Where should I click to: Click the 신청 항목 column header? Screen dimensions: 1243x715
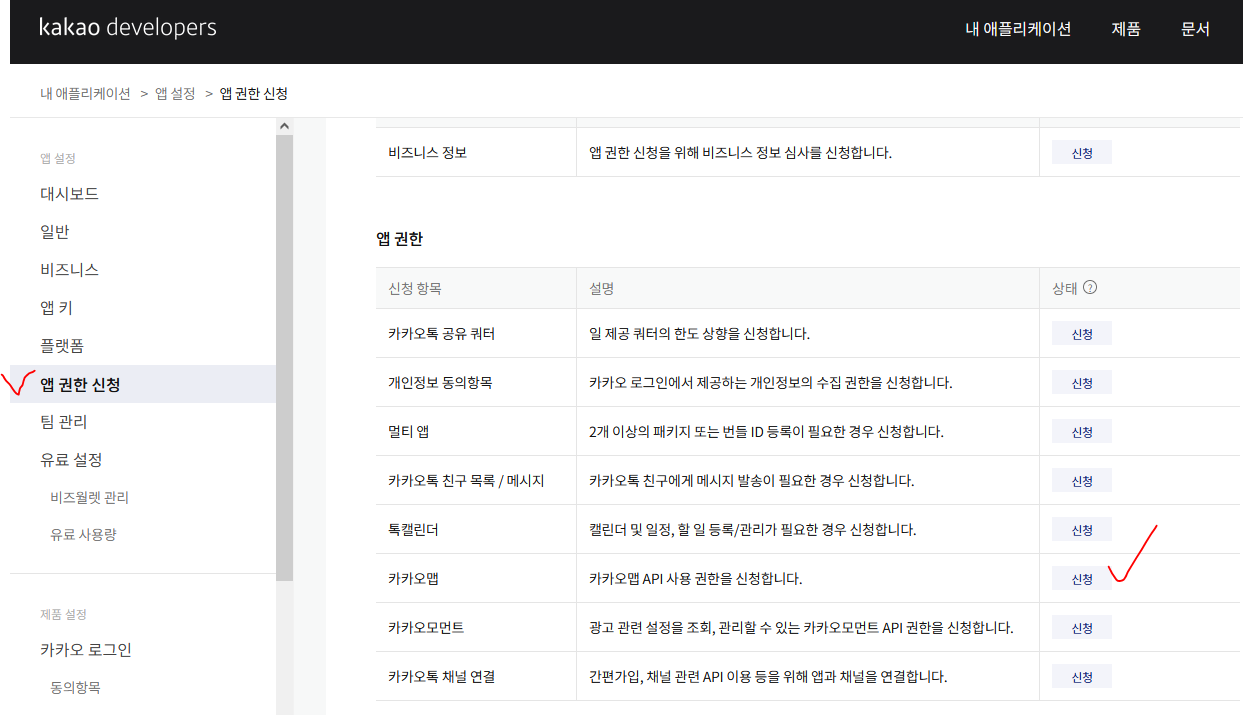pos(414,288)
